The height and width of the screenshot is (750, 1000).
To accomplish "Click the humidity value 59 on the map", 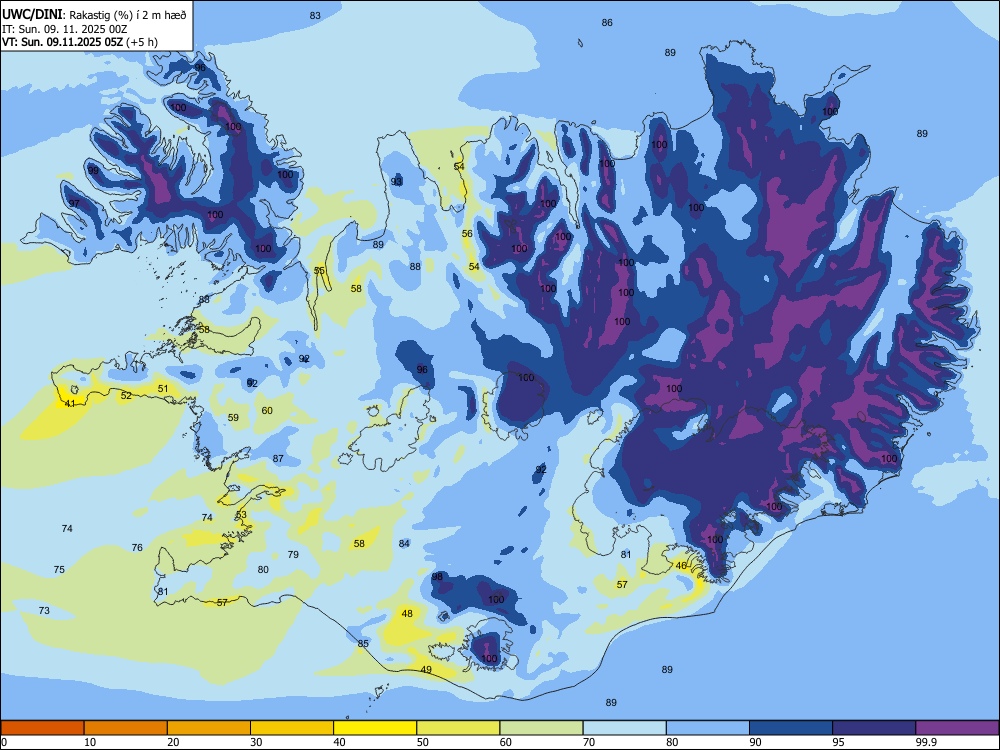I will (x=233, y=418).
